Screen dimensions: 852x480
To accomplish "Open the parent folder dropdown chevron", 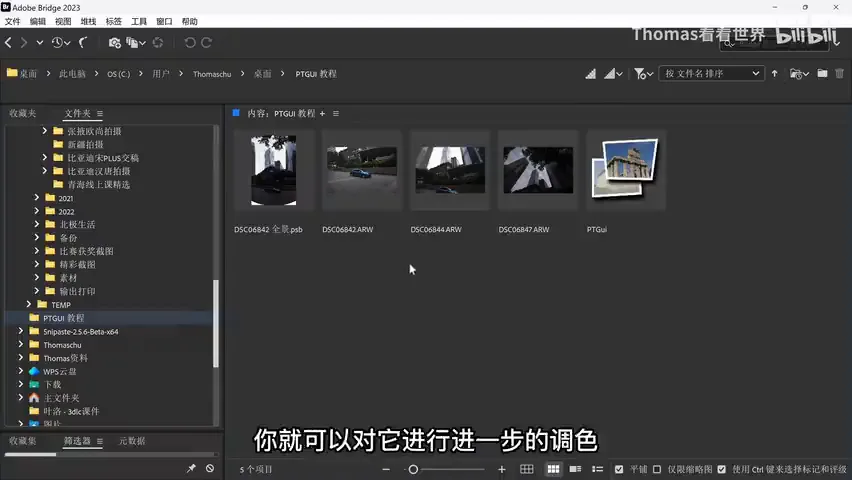I will [40, 42].
